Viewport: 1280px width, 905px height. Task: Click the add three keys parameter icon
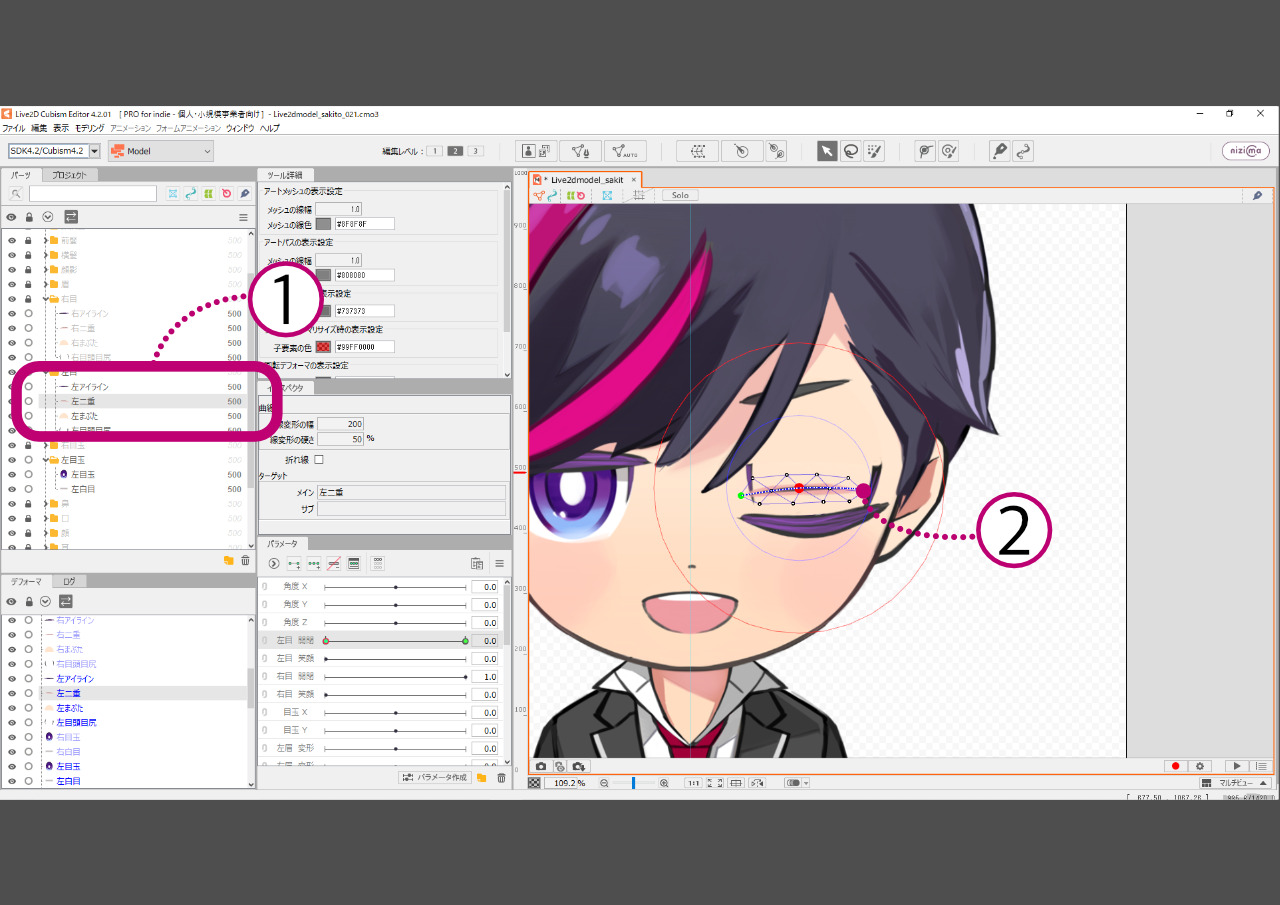(314, 564)
